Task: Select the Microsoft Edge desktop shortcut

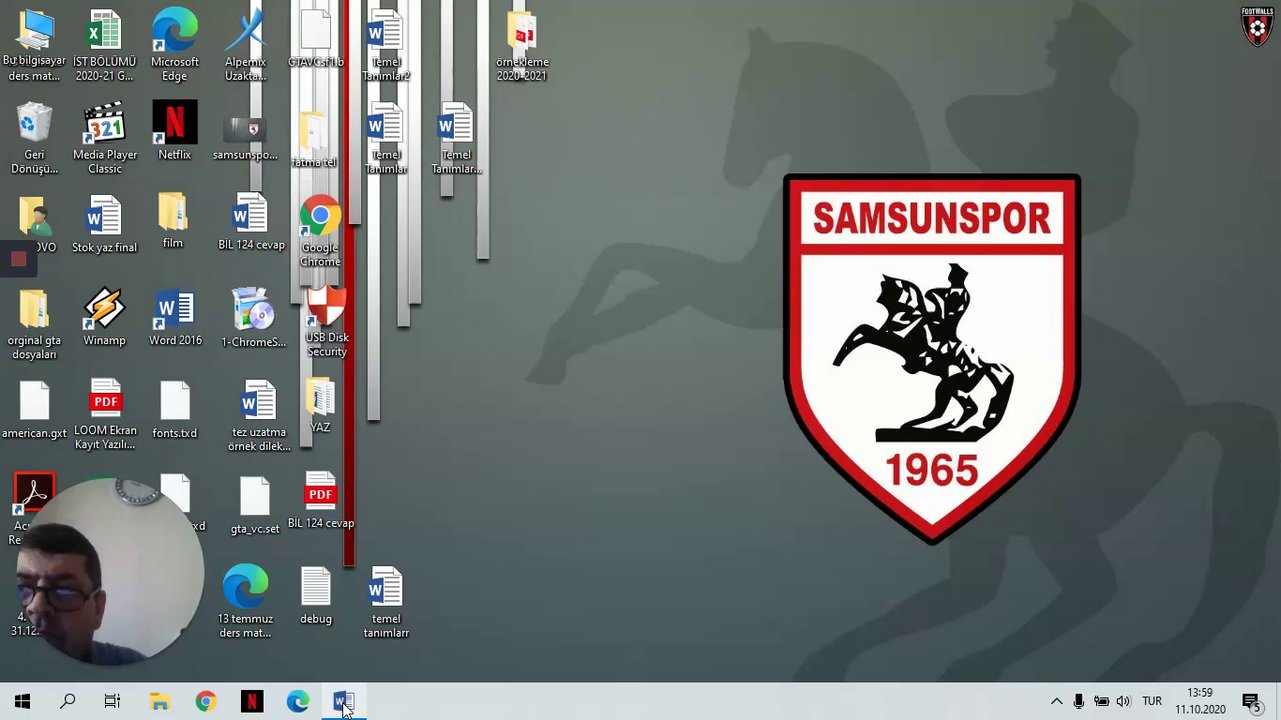Action: [x=174, y=46]
